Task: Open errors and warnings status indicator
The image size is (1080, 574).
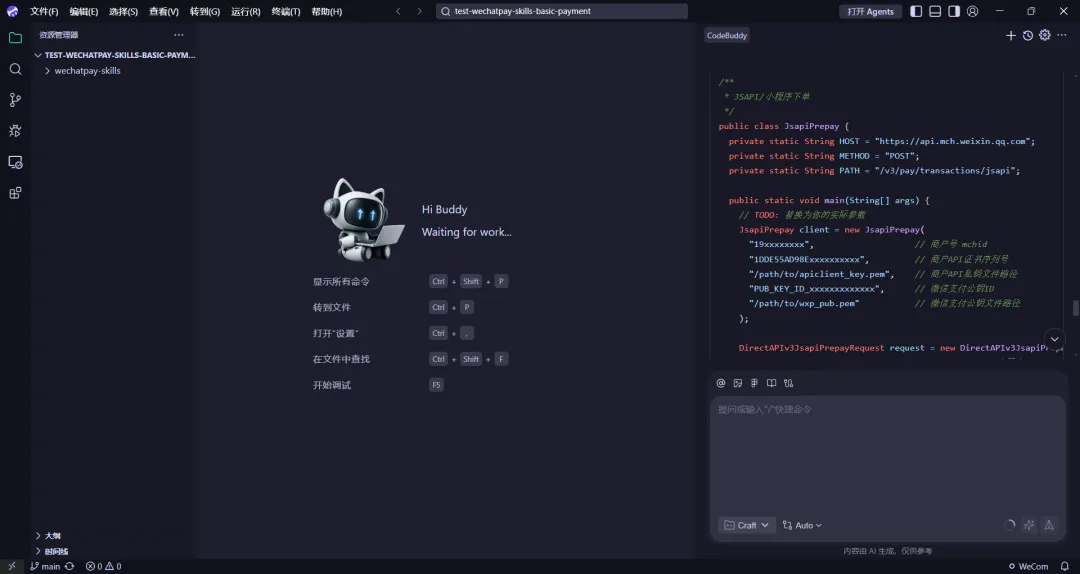Action: [x=103, y=566]
